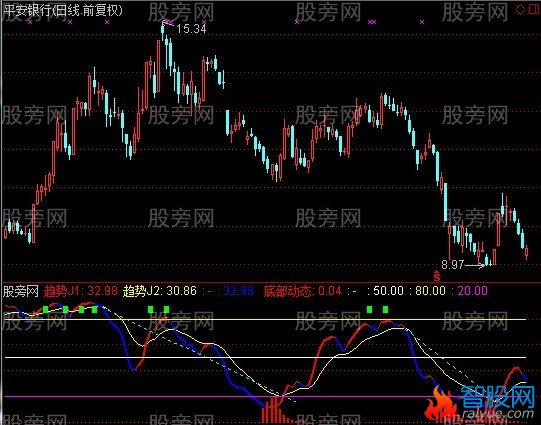
Task: Select the 底部动态: 0.04 readout
Action: [303, 291]
